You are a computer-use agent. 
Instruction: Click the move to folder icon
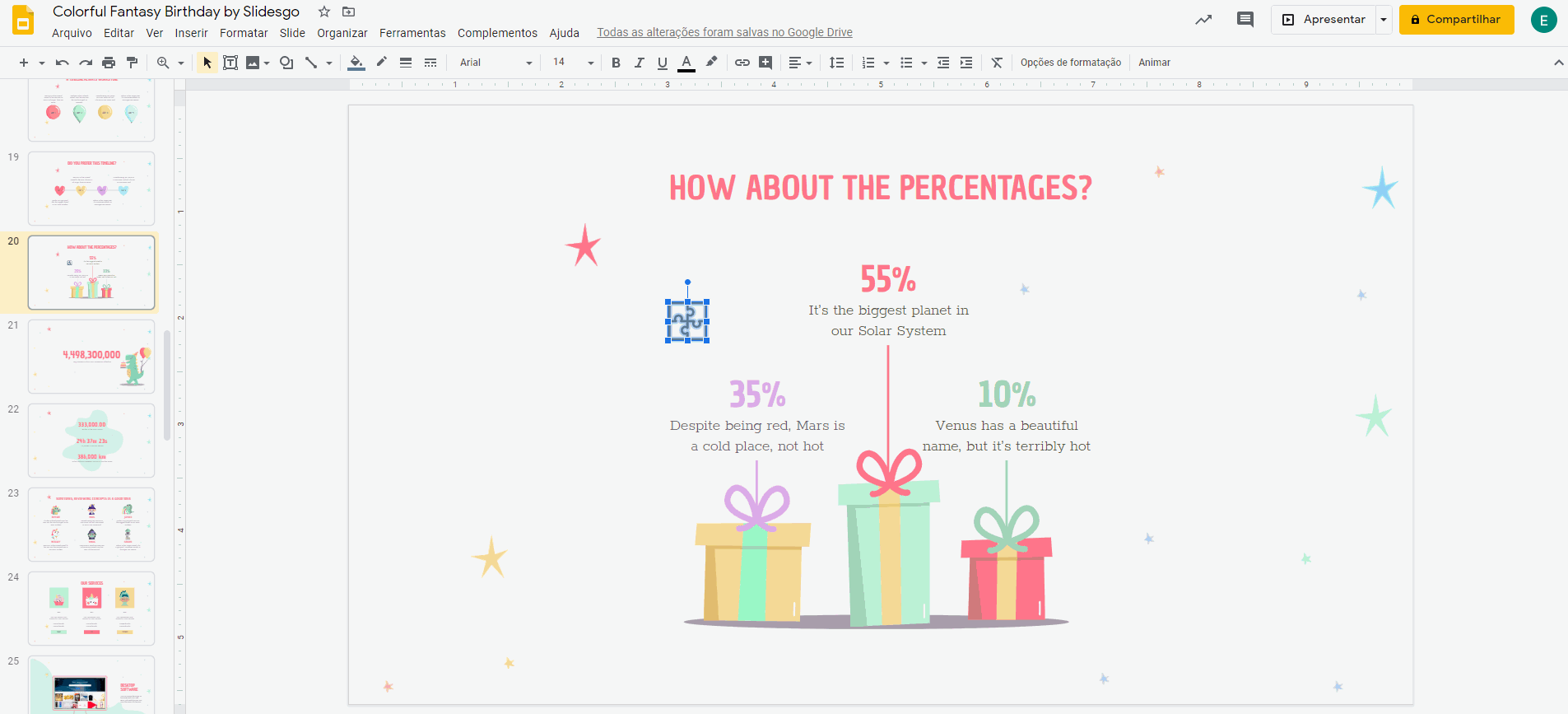(349, 12)
